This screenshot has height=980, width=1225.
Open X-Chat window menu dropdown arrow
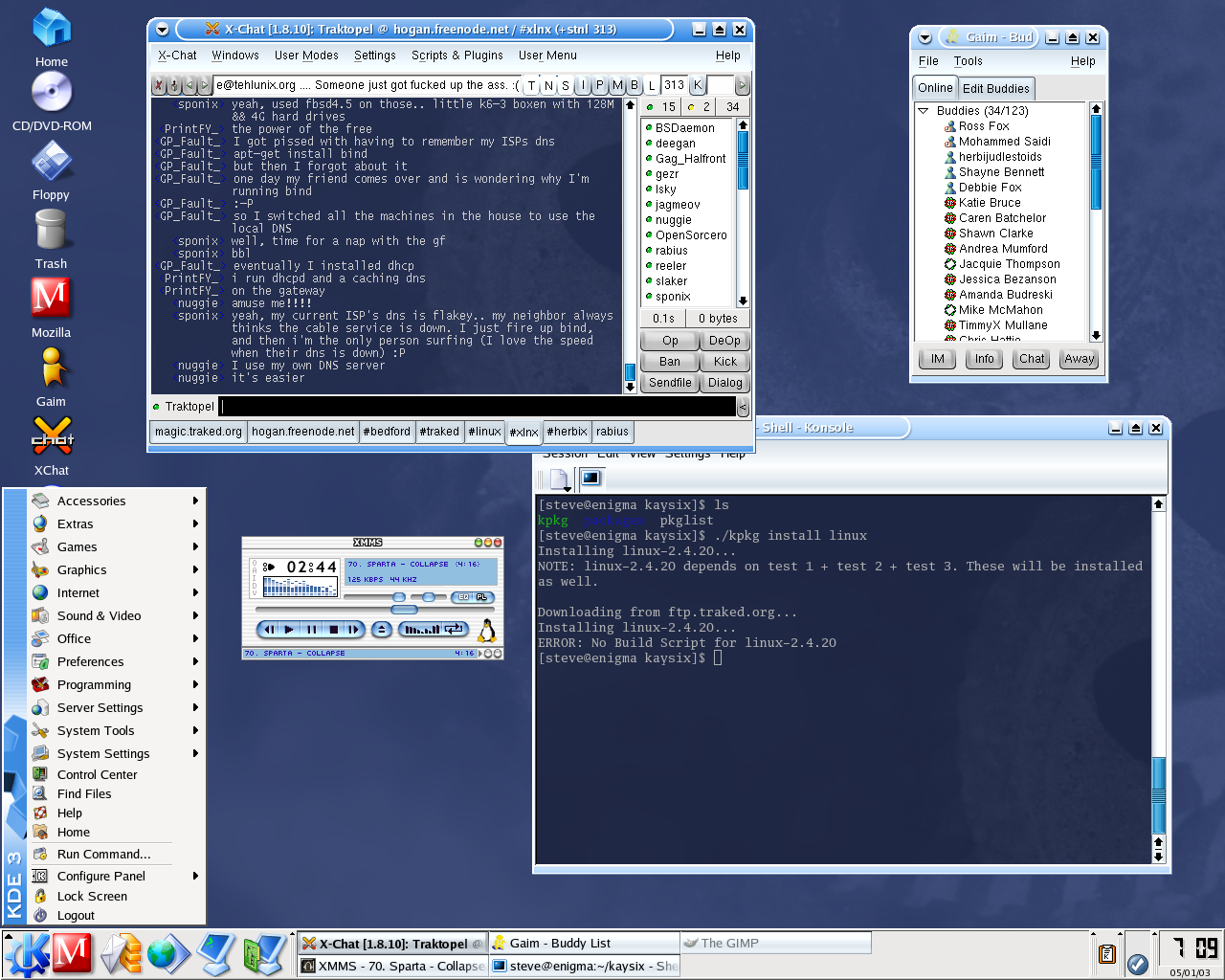[162, 30]
